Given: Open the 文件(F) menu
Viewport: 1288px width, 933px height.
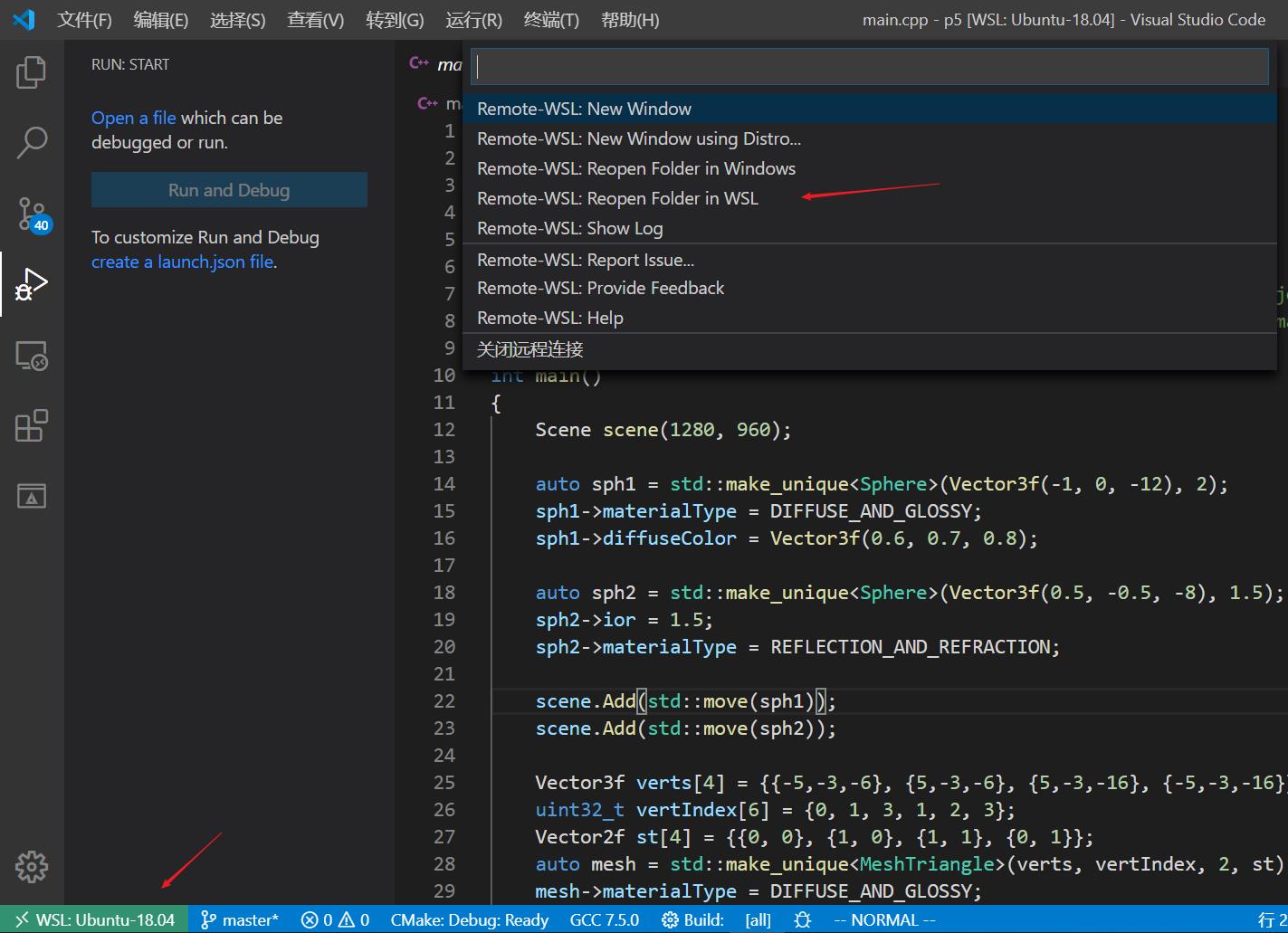Looking at the screenshot, I should tap(84, 20).
